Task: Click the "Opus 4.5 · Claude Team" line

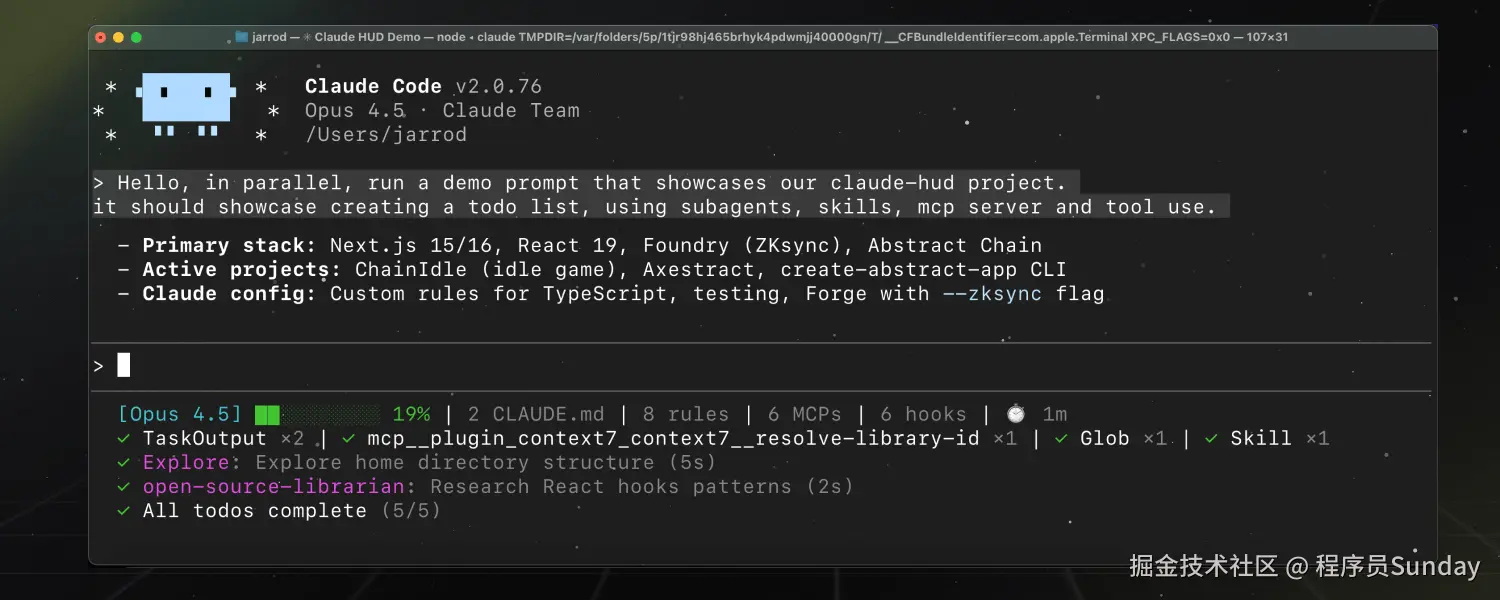Action: 442,110
